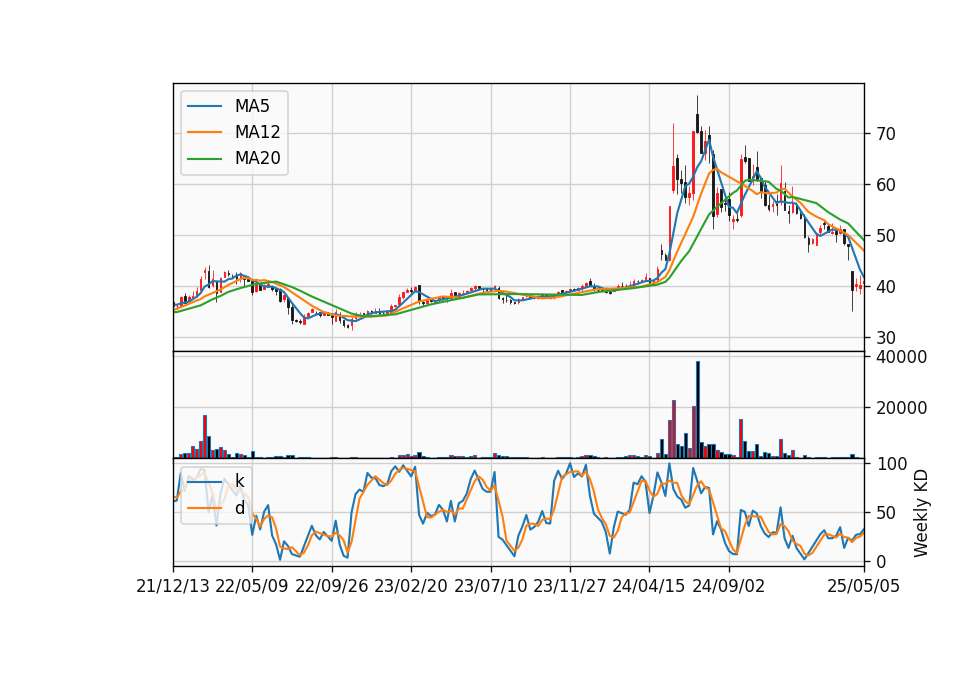
Task: Click the 23/02/20 date axis label
Action: tap(411, 586)
